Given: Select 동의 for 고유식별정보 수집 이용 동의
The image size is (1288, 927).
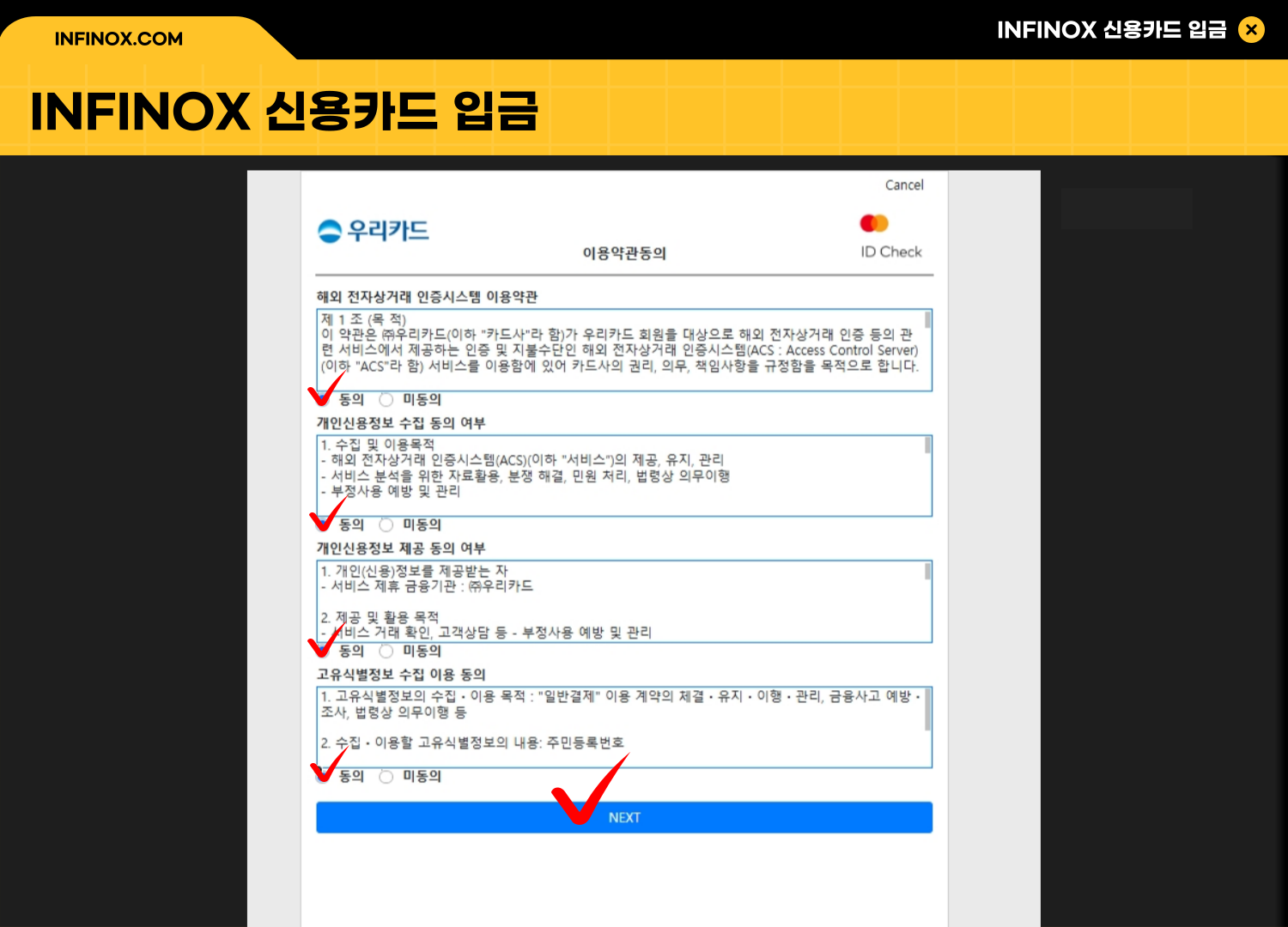Looking at the screenshot, I should pyautogui.click(x=322, y=776).
